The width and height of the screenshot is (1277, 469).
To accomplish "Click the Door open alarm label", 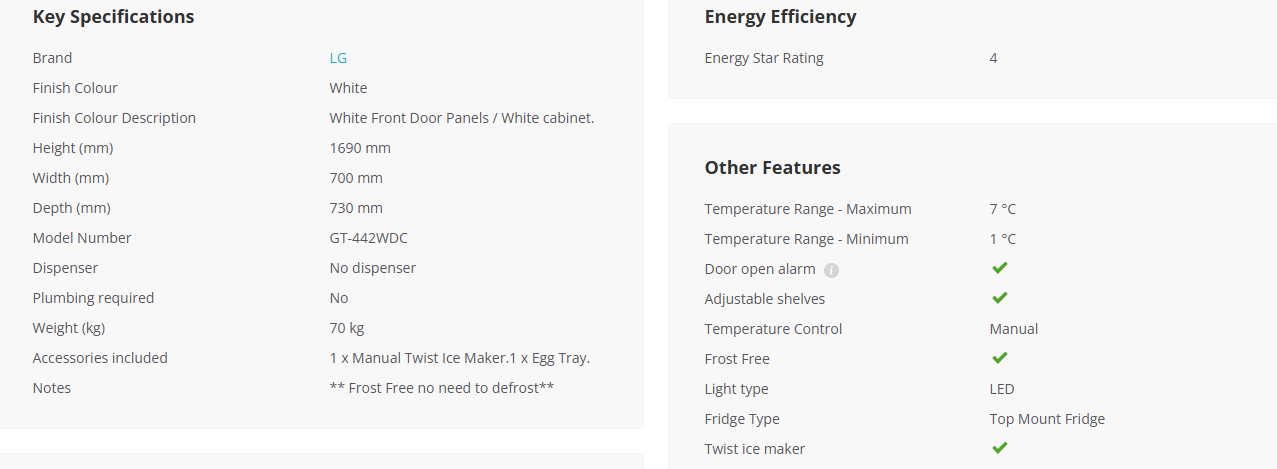I will tap(760, 269).
